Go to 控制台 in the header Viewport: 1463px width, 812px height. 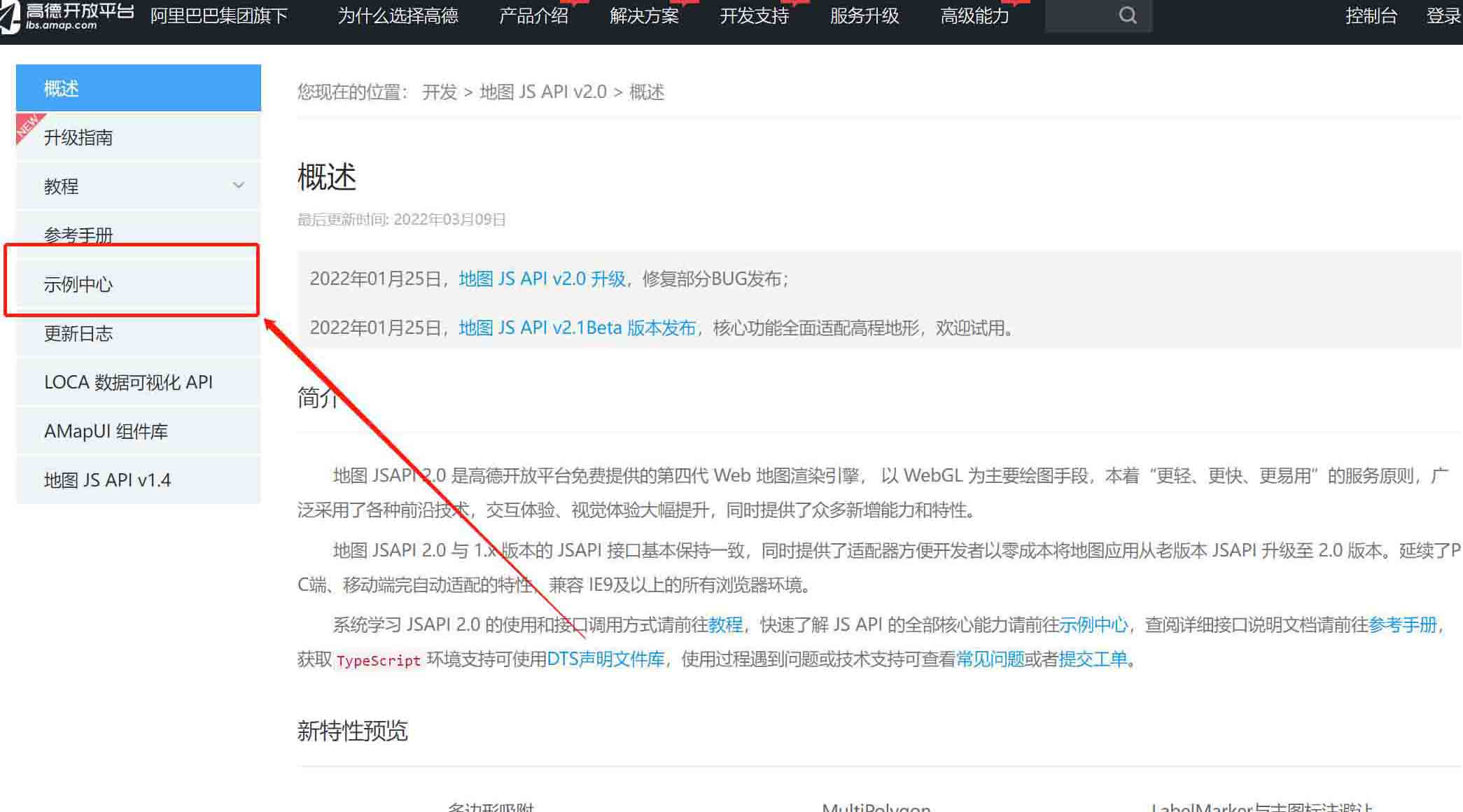tap(1371, 15)
